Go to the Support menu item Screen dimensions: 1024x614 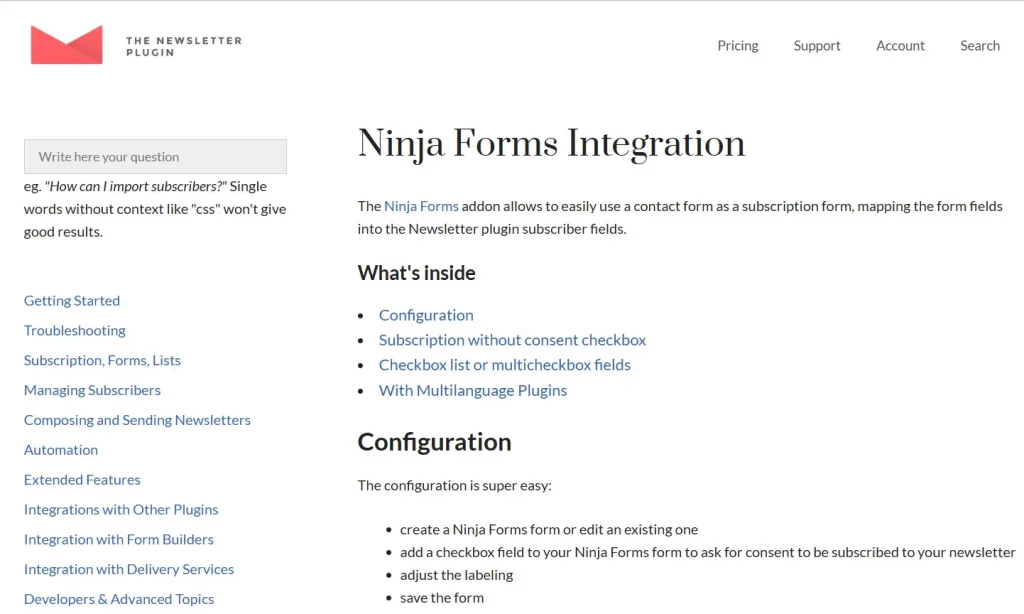click(817, 46)
